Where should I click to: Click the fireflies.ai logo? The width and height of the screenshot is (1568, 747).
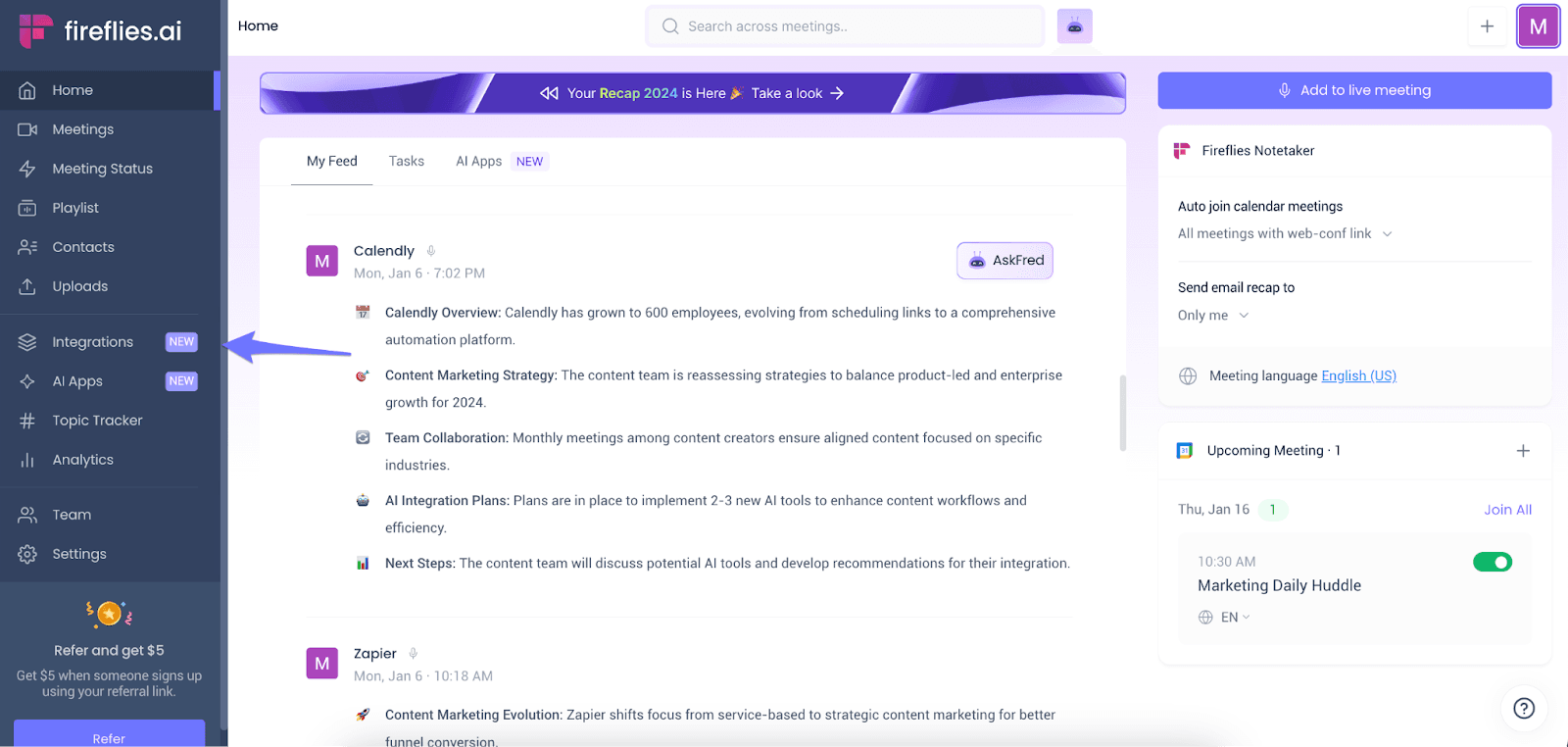(x=100, y=30)
